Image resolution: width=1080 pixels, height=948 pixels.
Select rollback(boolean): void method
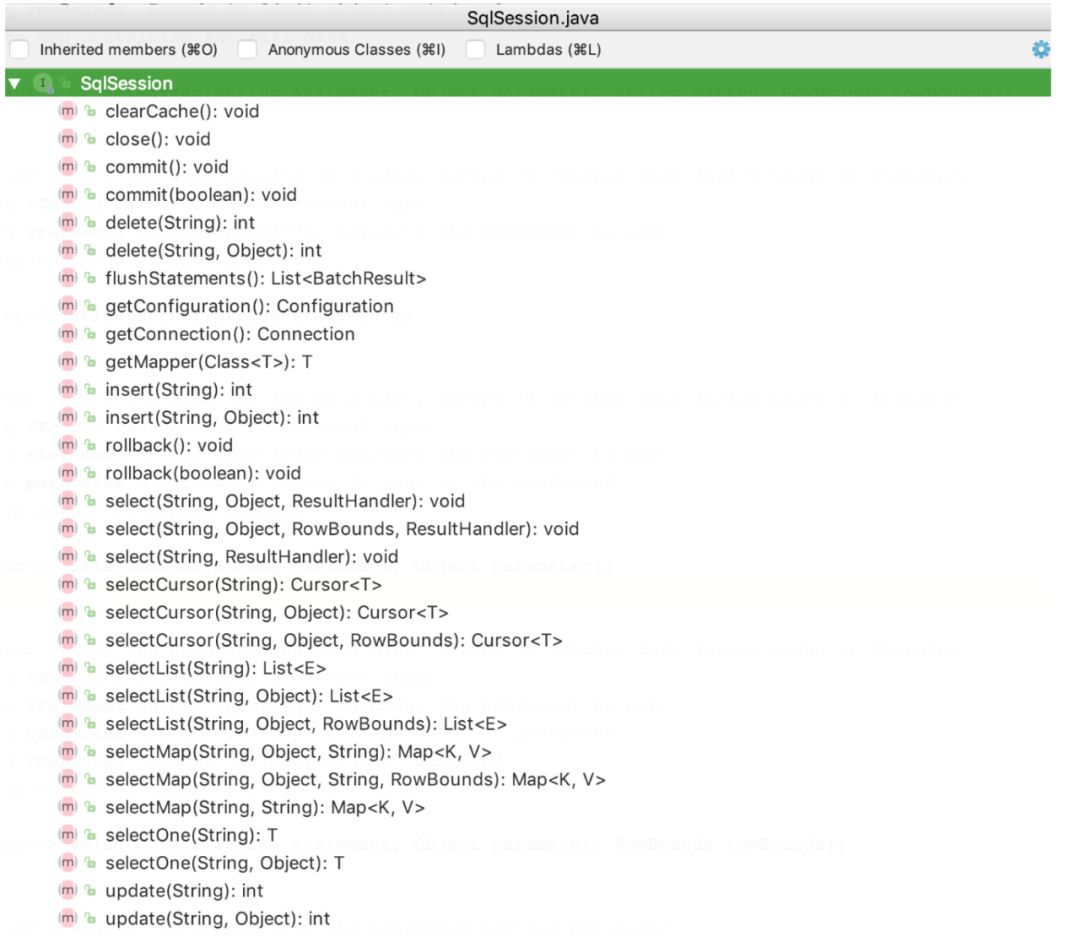[x=203, y=473]
